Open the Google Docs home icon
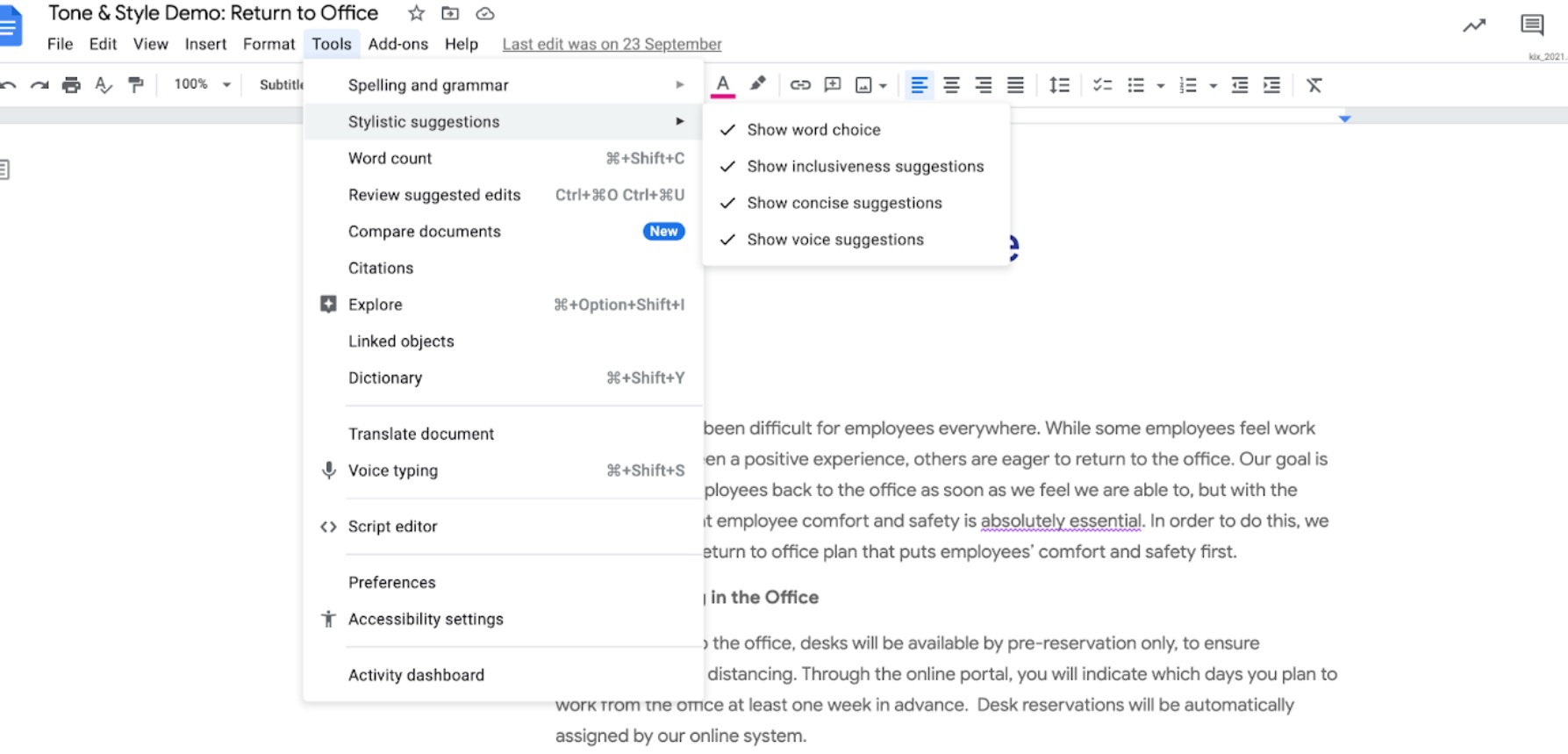This screenshot has width=1568, height=754. (x=10, y=26)
